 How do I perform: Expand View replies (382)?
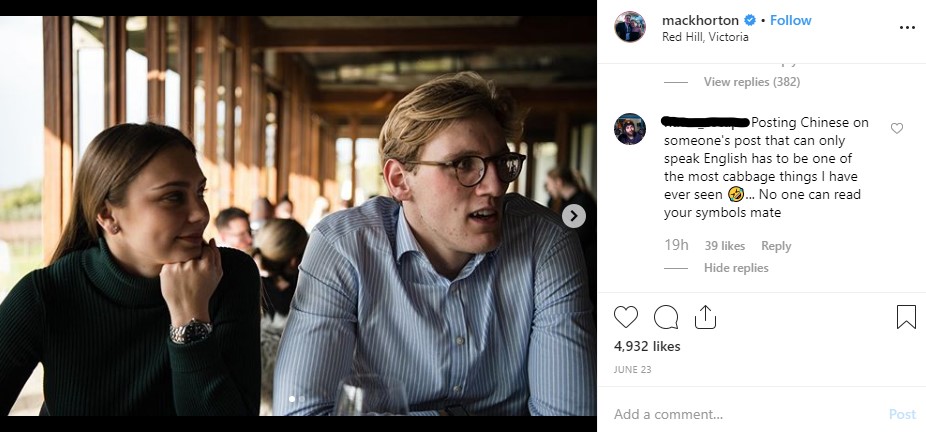click(x=751, y=82)
